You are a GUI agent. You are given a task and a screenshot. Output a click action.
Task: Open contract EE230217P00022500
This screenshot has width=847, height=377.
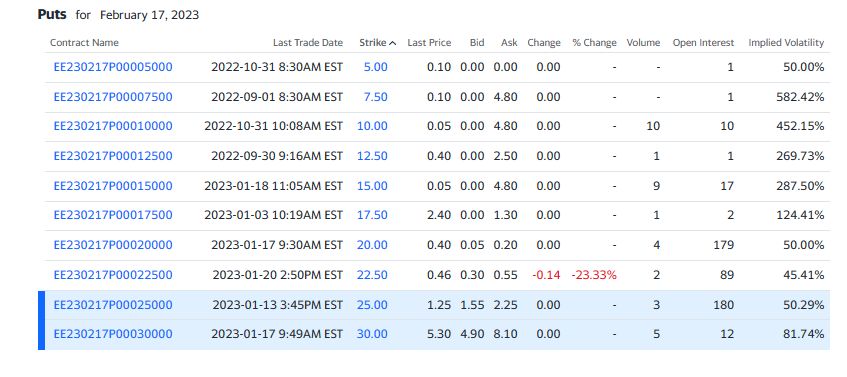[x=113, y=275]
